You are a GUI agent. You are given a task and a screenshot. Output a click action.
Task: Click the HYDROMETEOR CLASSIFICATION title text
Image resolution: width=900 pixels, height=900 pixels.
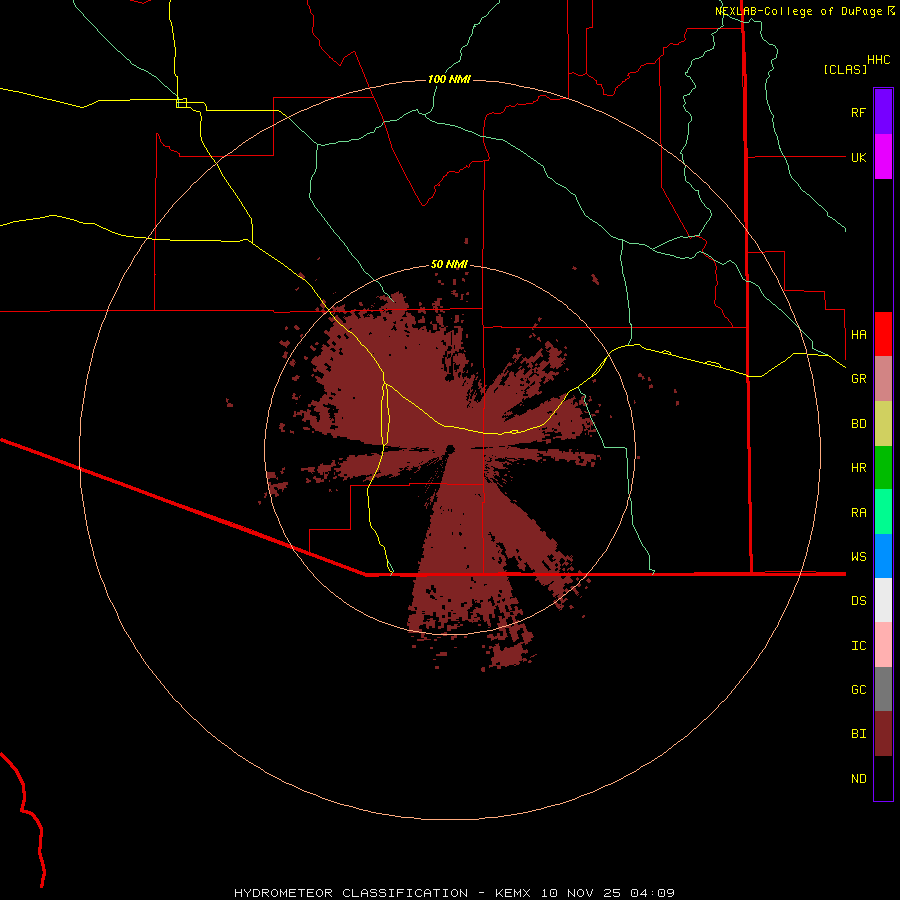click(351, 893)
